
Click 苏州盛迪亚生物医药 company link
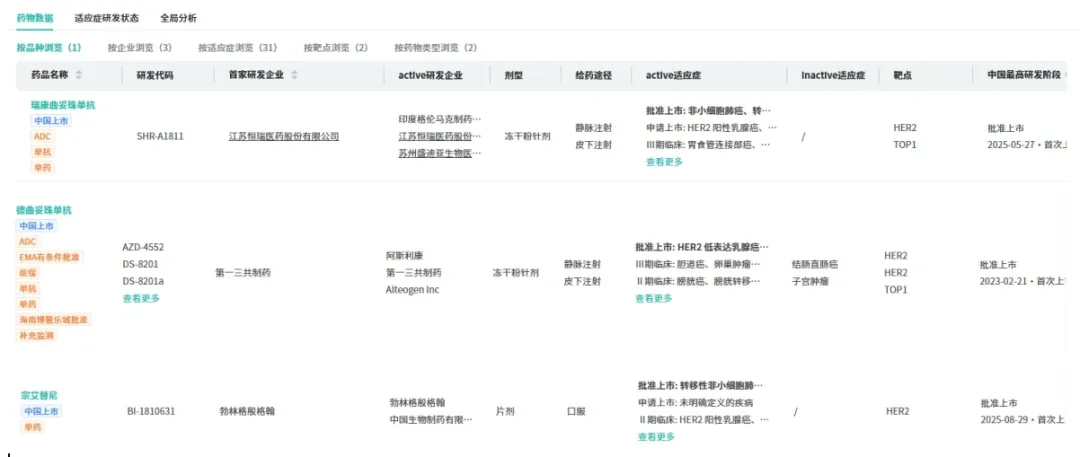pos(439,153)
